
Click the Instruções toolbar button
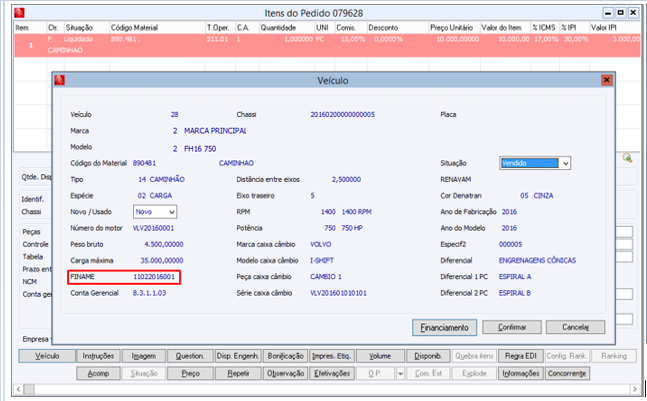(x=100, y=356)
